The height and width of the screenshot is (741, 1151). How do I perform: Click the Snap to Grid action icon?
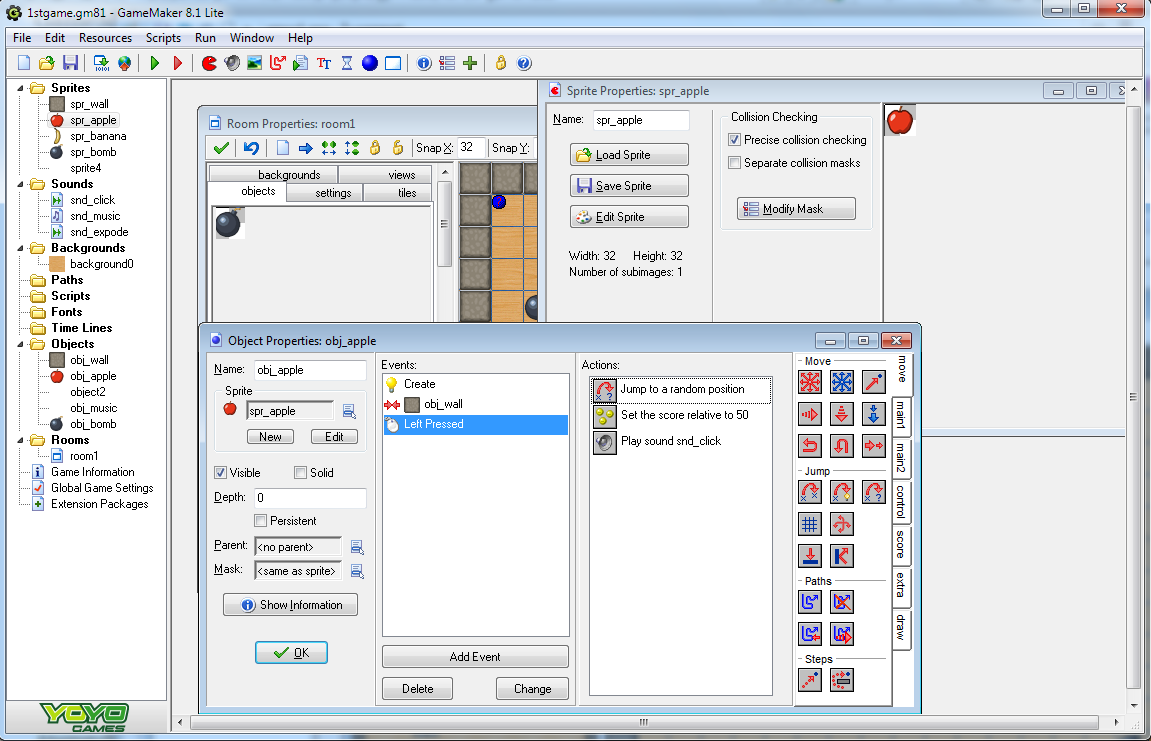point(810,524)
